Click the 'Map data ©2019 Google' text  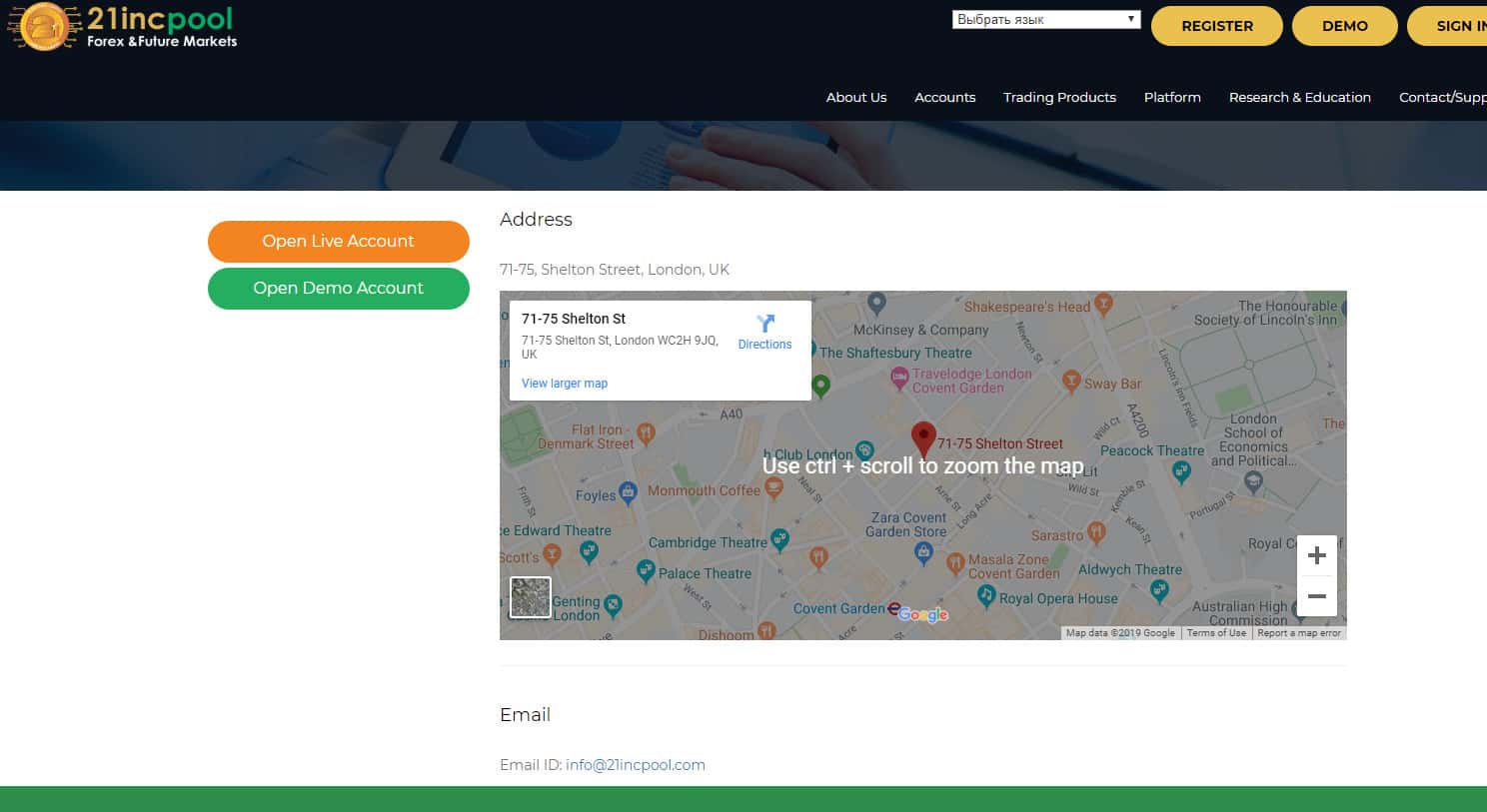click(1120, 633)
